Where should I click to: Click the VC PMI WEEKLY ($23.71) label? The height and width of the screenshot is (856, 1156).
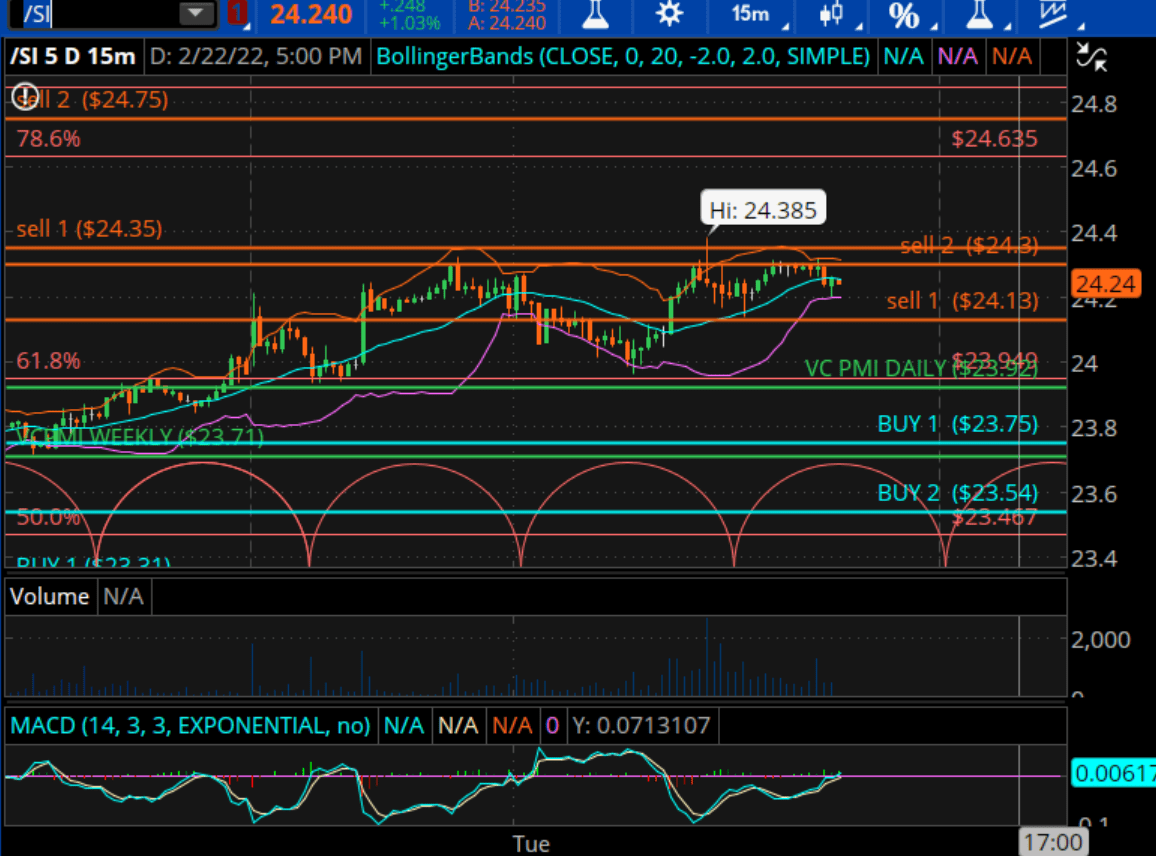point(140,436)
